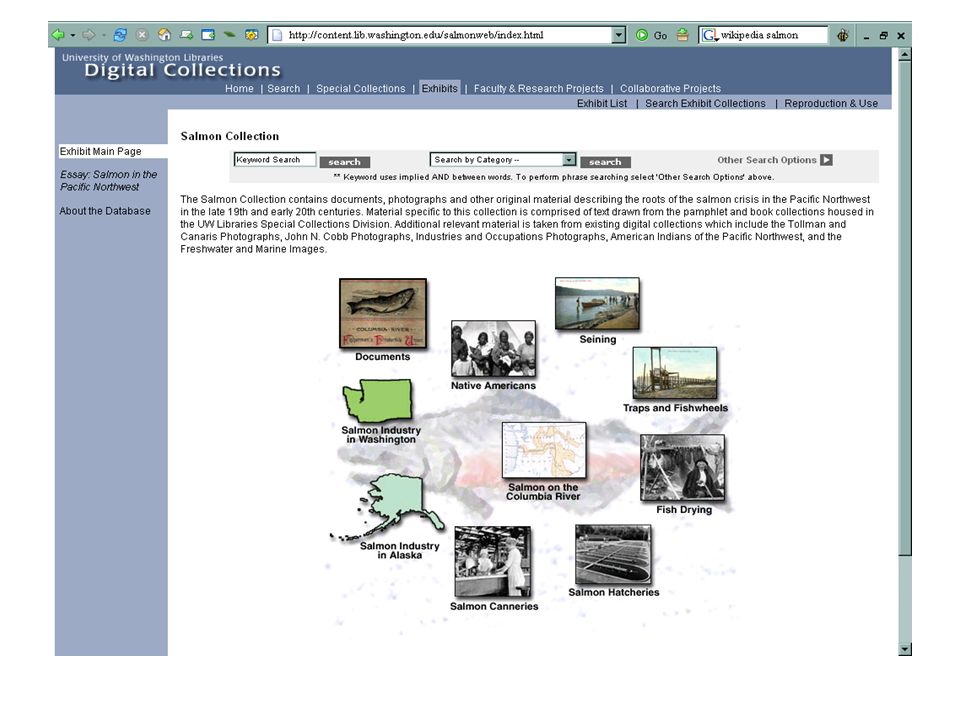960x720 pixels.
Task: Open the essay 'Salmon in the Pacific Northwest'
Action: point(108,181)
